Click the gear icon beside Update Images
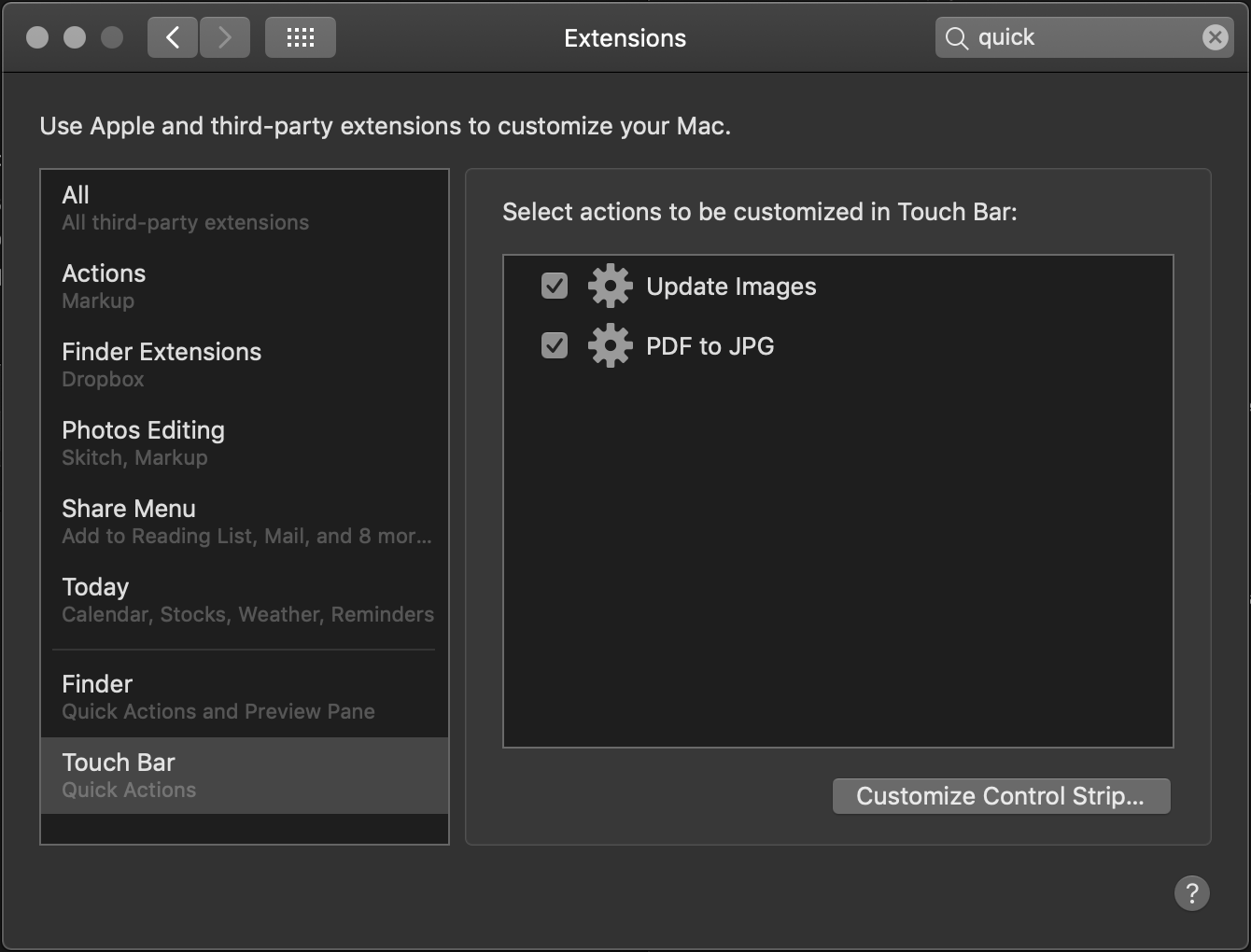Screen dimensions: 1251x952 click(x=610, y=287)
